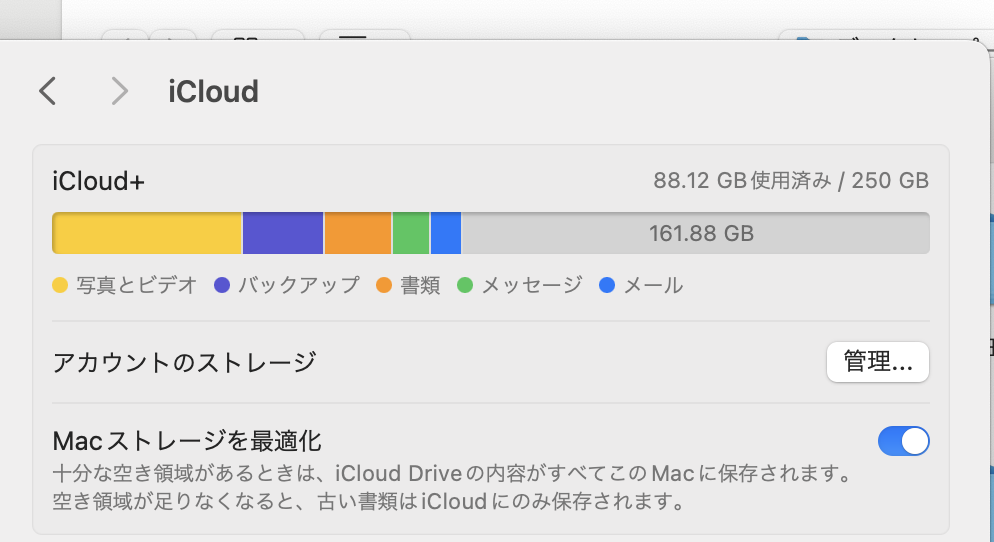Click blue mail segment in storage bar
The image size is (994, 542).
[x=446, y=233]
